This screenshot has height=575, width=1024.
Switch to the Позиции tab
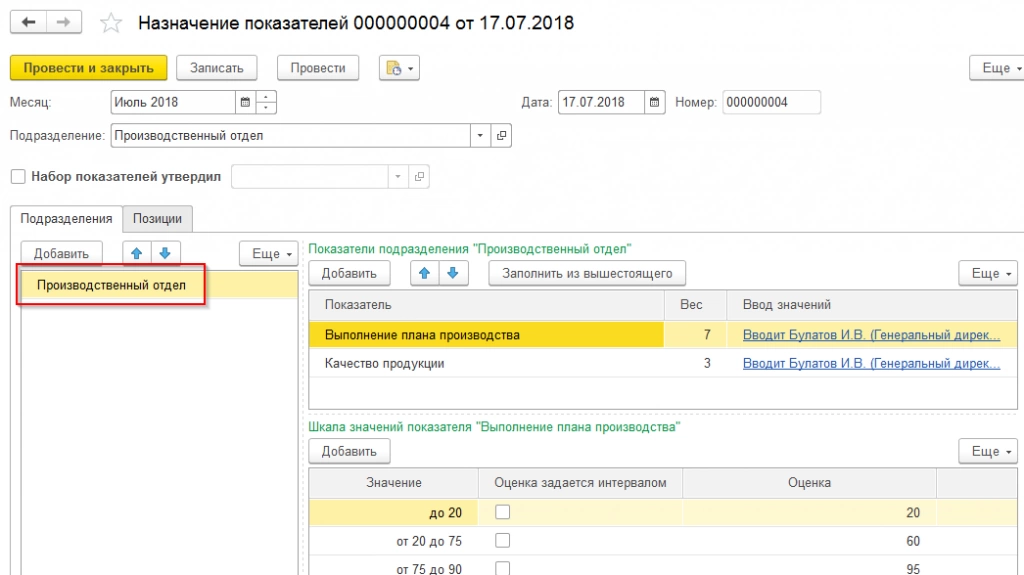pos(157,219)
